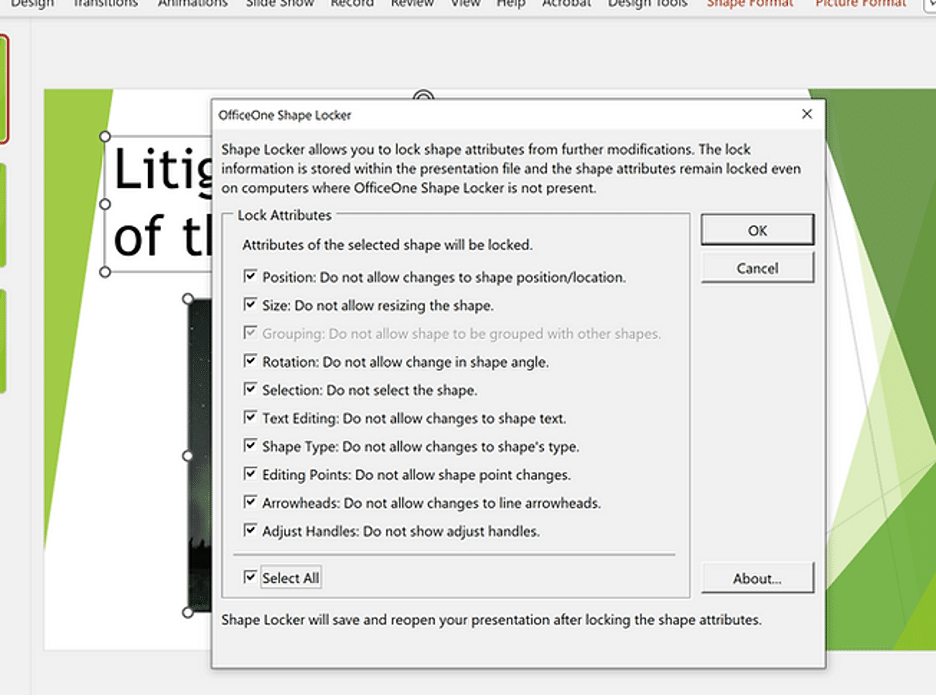Click the OK button in Shape Locker
Screen dimensions: 936x696
[757, 230]
